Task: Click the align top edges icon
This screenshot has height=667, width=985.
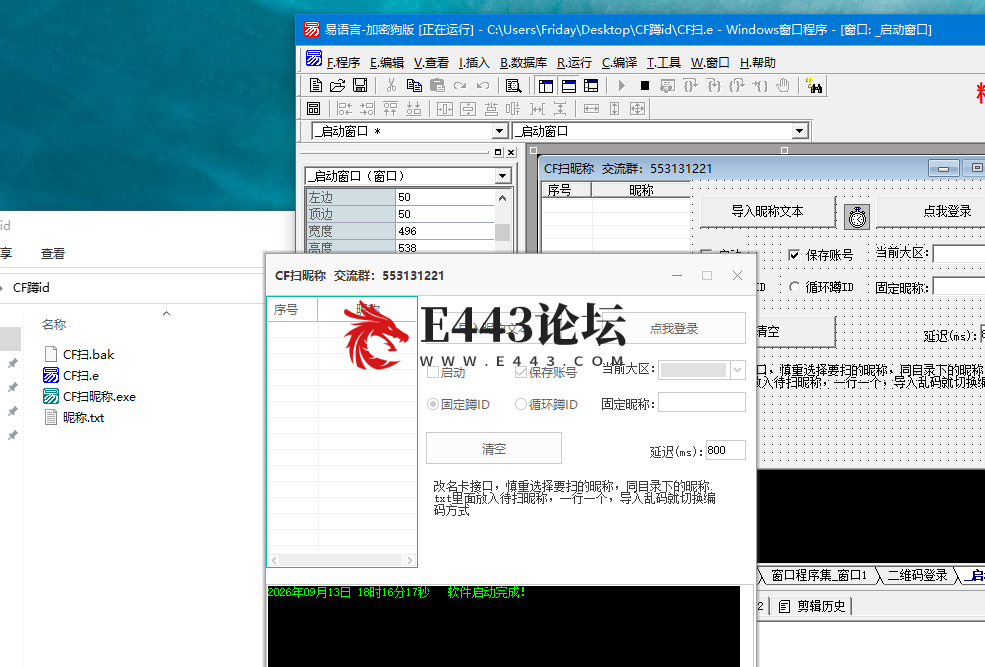Action: pyautogui.click(x=390, y=109)
